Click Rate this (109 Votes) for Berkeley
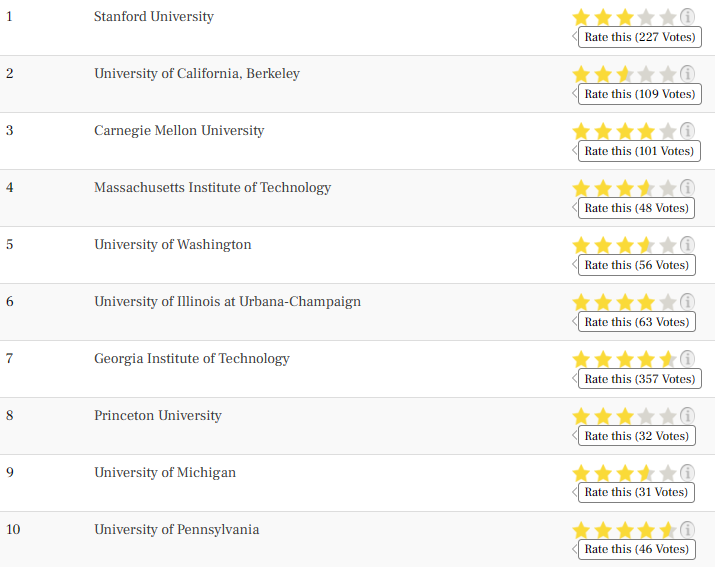This screenshot has height=569, width=717. click(x=640, y=94)
